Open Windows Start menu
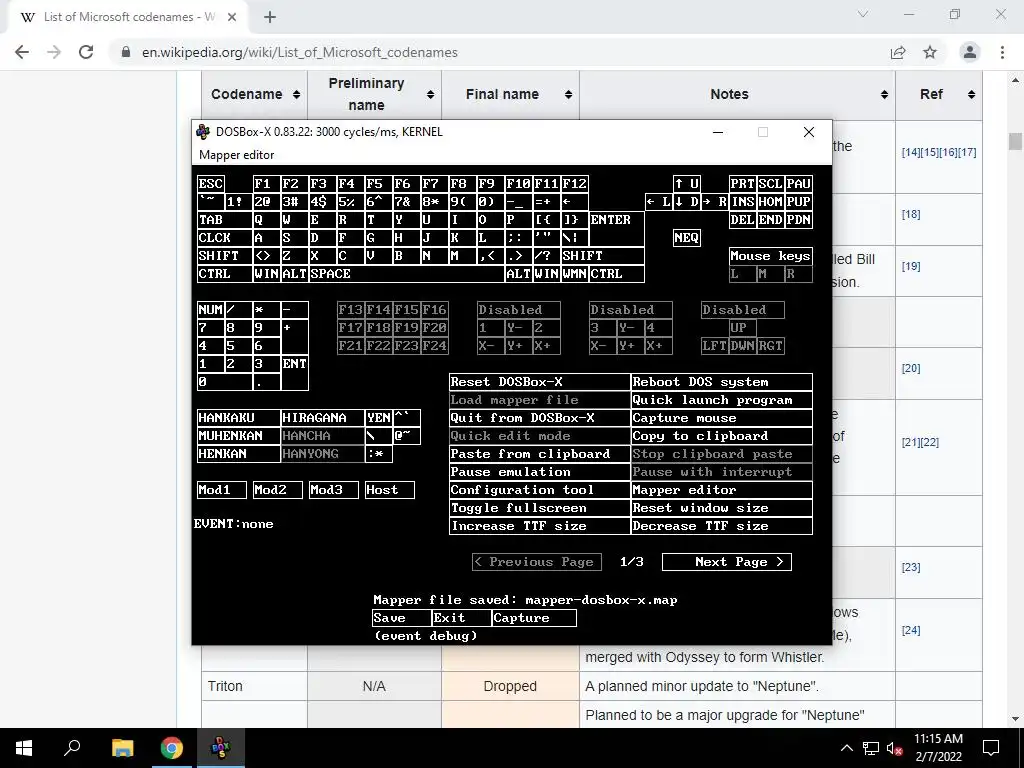The width and height of the screenshot is (1024, 768). (x=24, y=748)
